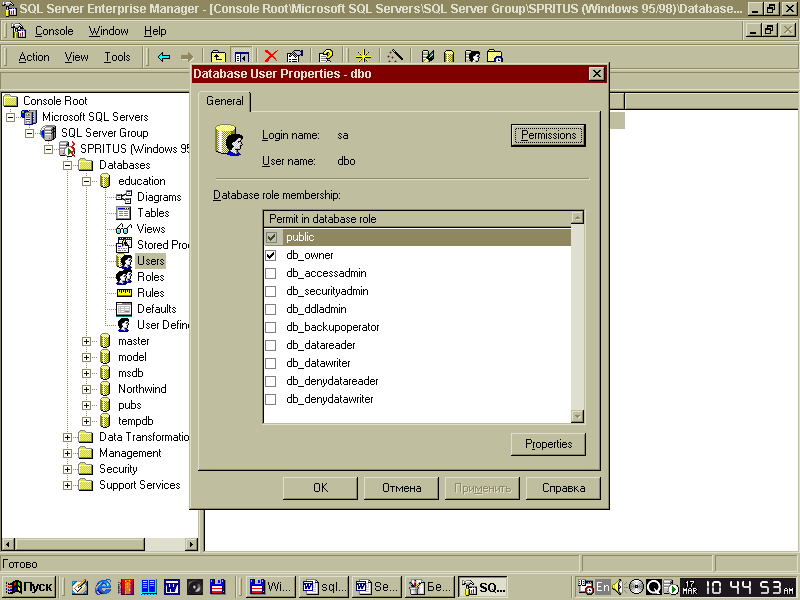Tick the db_datareader checkbox
Image resolution: width=800 pixels, height=600 pixels.
click(271, 345)
